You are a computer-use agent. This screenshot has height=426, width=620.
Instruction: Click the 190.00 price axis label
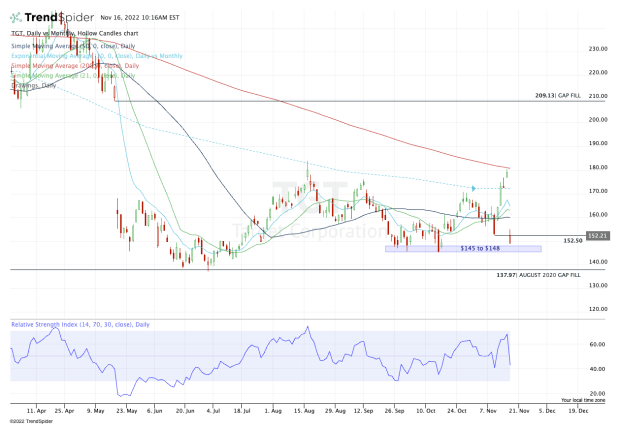pos(598,143)
